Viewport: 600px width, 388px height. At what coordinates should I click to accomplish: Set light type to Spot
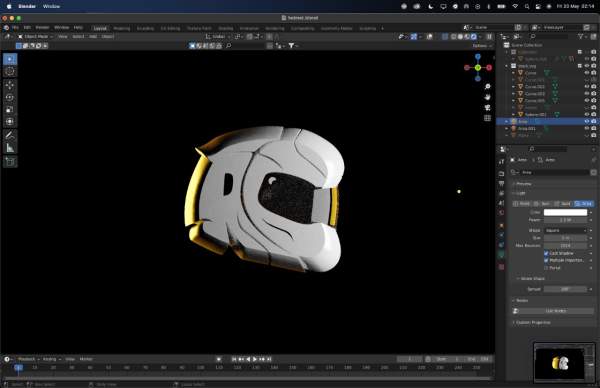click(x=563, y=204)
